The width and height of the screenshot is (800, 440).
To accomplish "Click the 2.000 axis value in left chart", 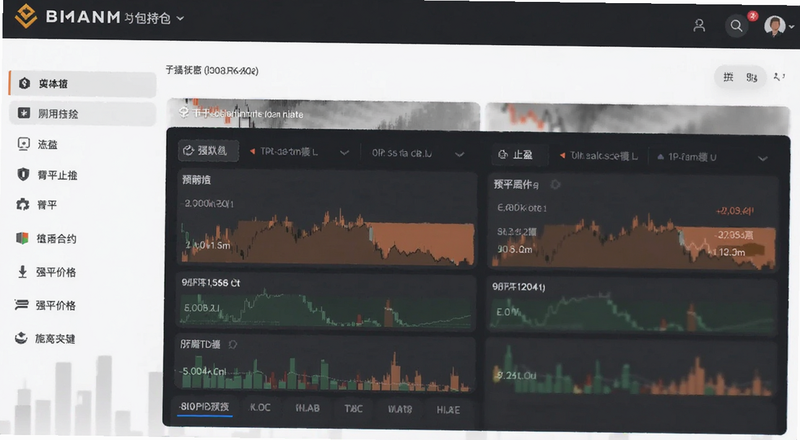I will tap(209, 203).
